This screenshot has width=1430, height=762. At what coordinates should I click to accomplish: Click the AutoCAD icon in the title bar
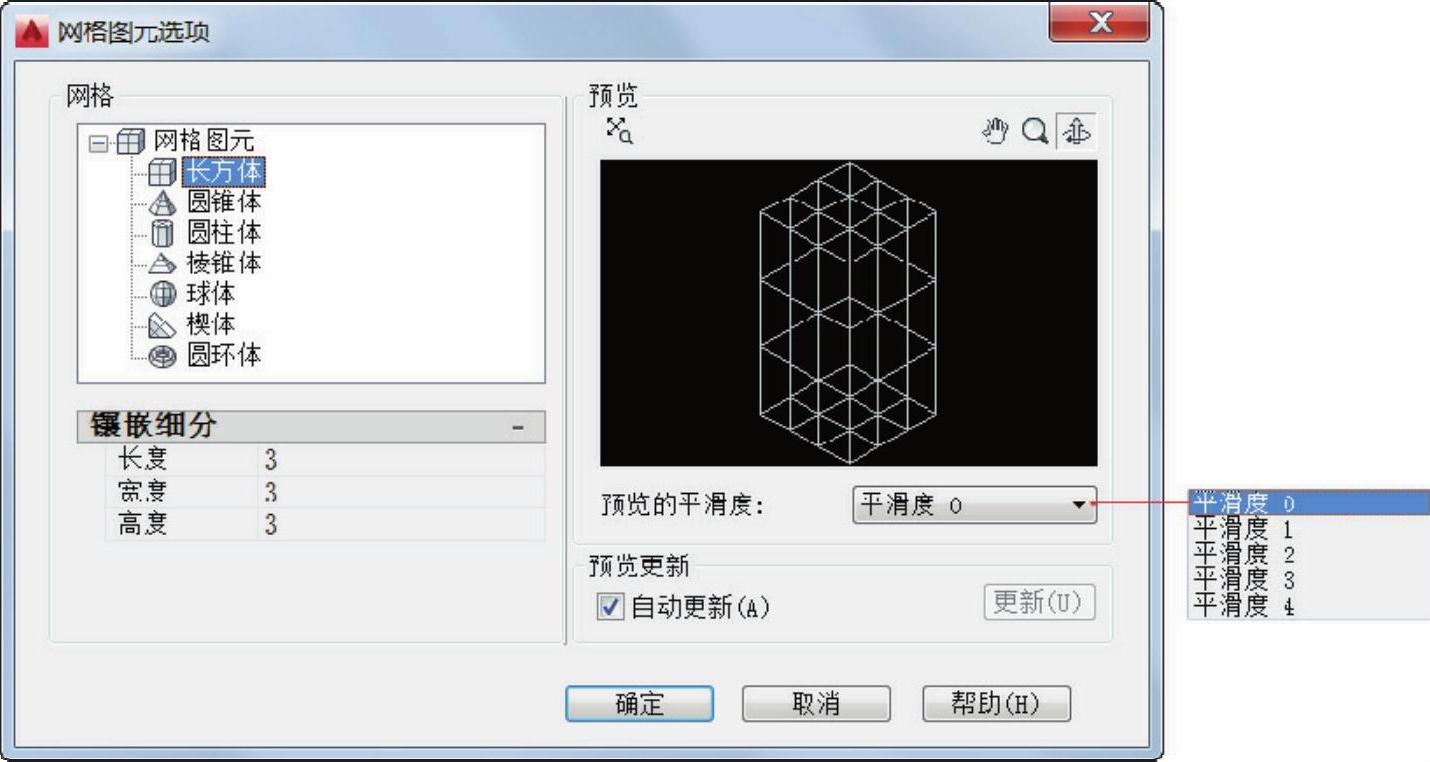34,32
